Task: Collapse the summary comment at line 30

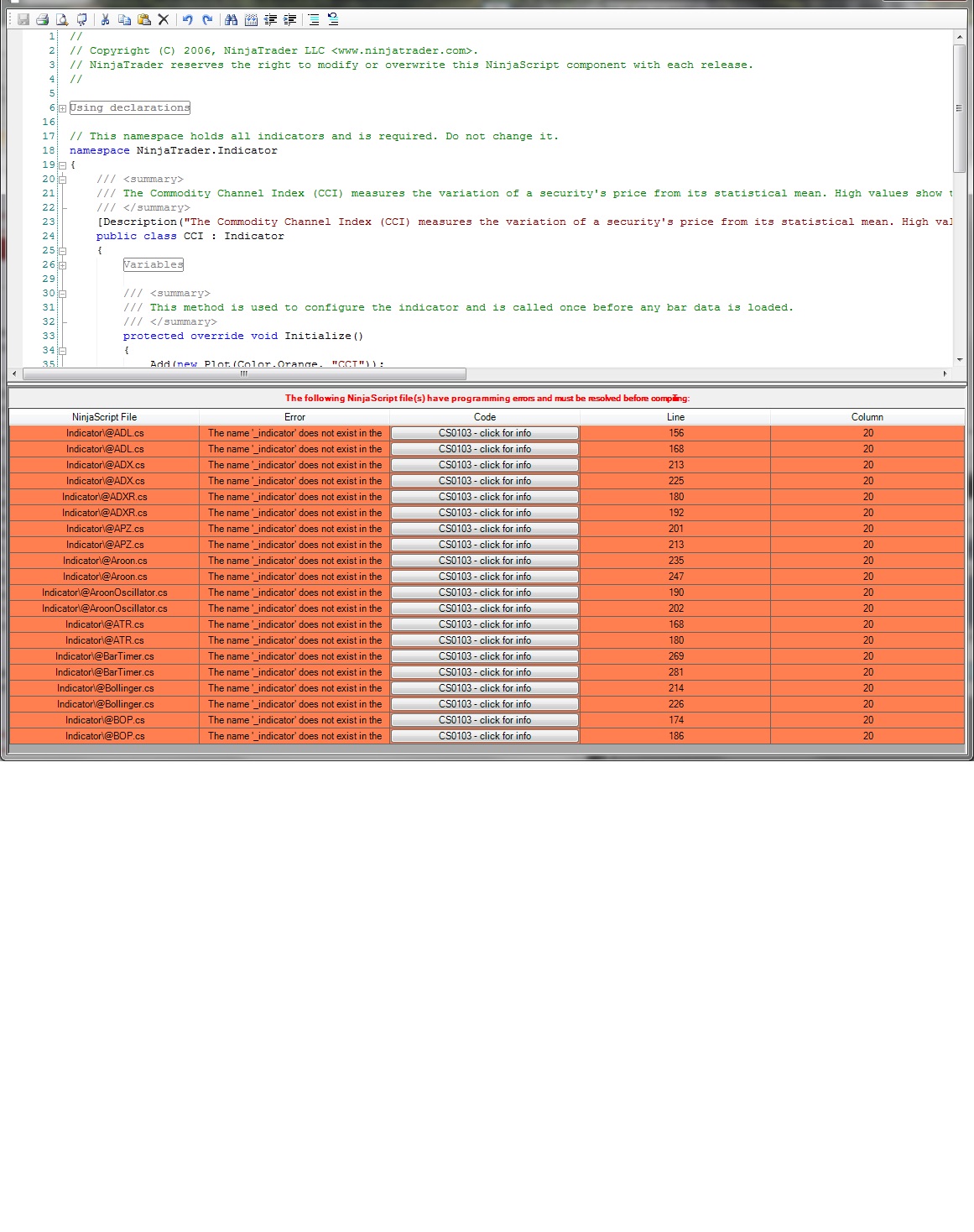Action: pos(62,294)
